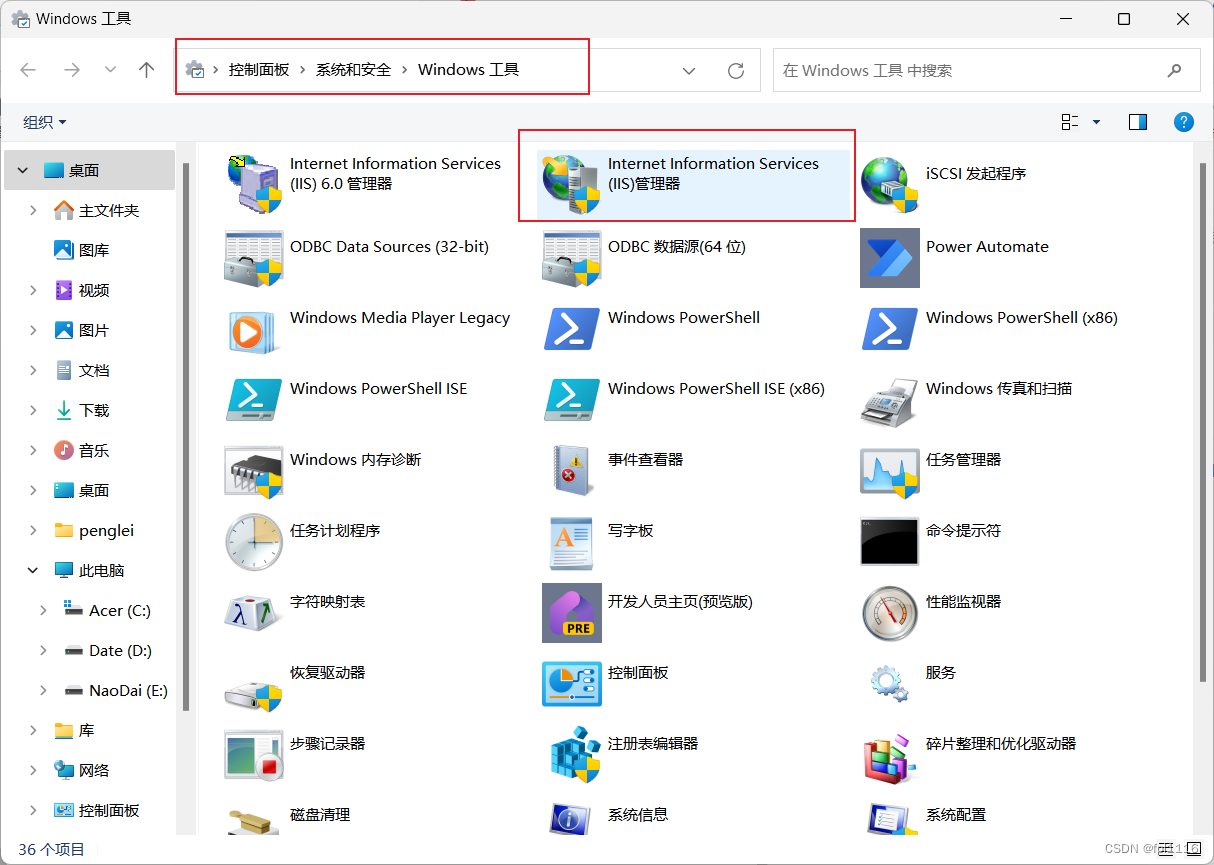Expand the Acer (C:) drive node
1214x865 pixels.
(x=43, y=610)
